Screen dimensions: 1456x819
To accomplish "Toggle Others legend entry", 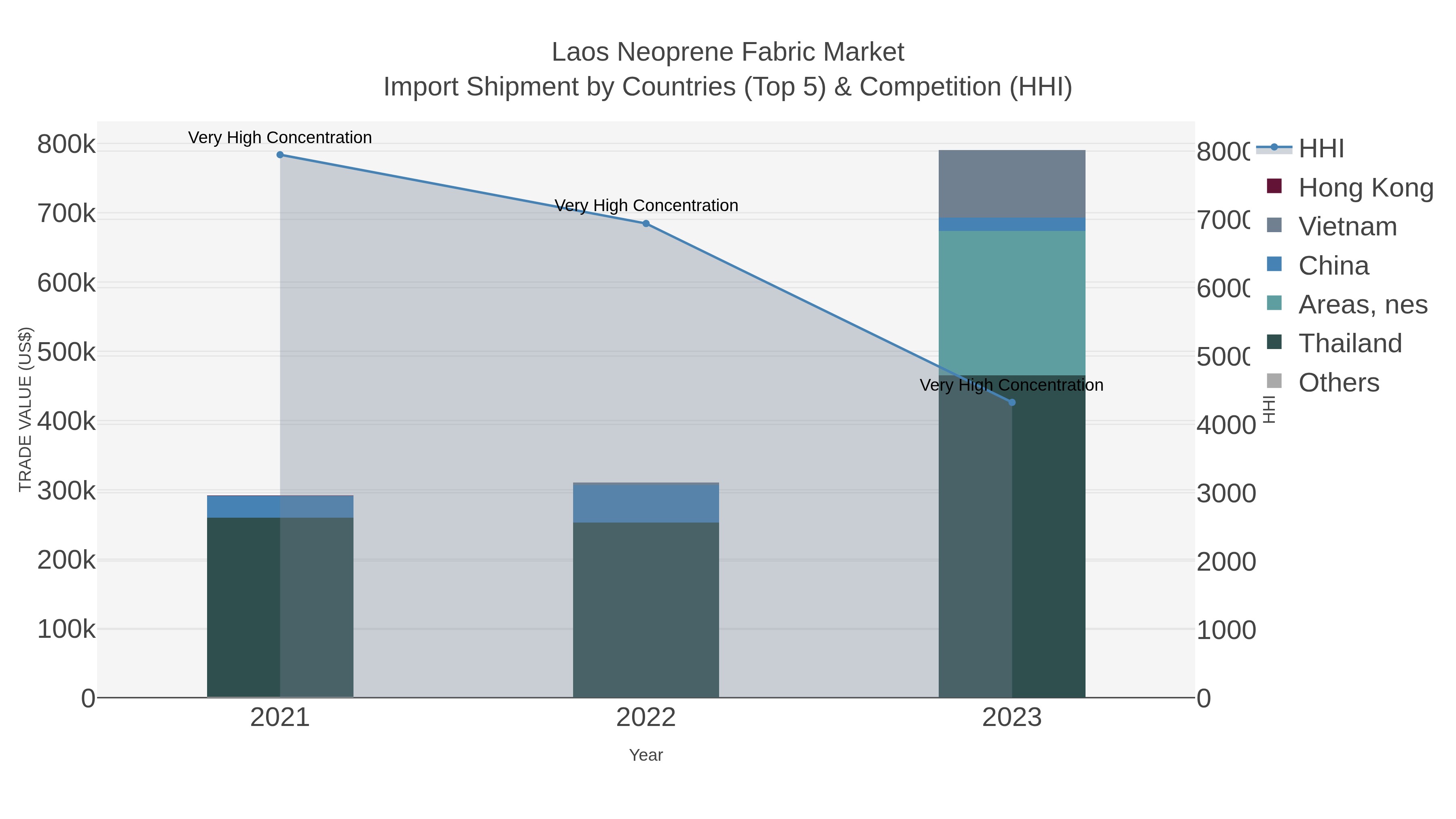I will [x=1323, y=382].
